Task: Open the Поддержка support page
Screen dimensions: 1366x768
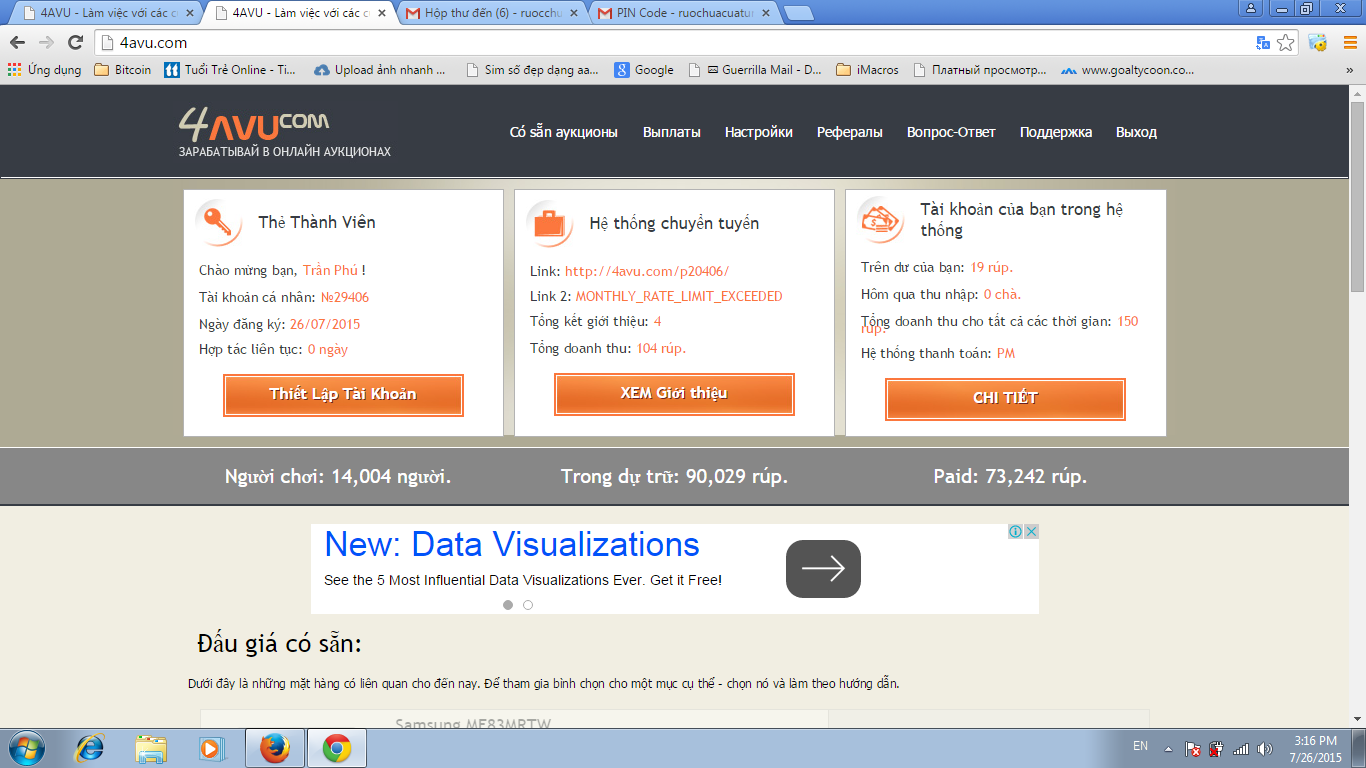Action: click(1056, 132)
